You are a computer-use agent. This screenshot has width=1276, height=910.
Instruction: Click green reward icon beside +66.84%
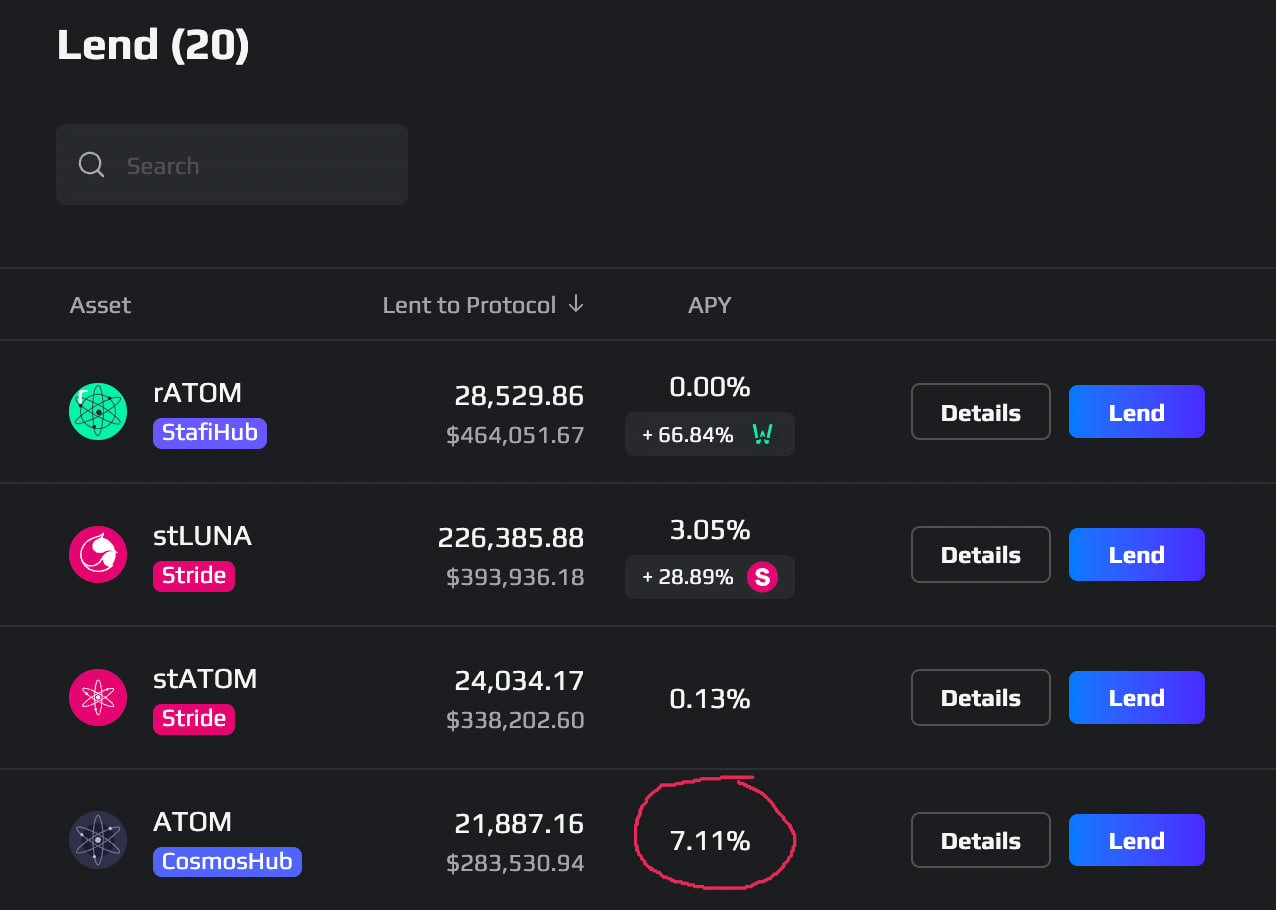coord(762,434)
